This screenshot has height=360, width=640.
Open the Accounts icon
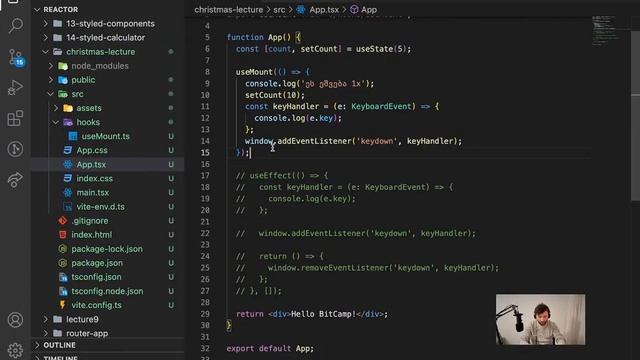(15, 320)
